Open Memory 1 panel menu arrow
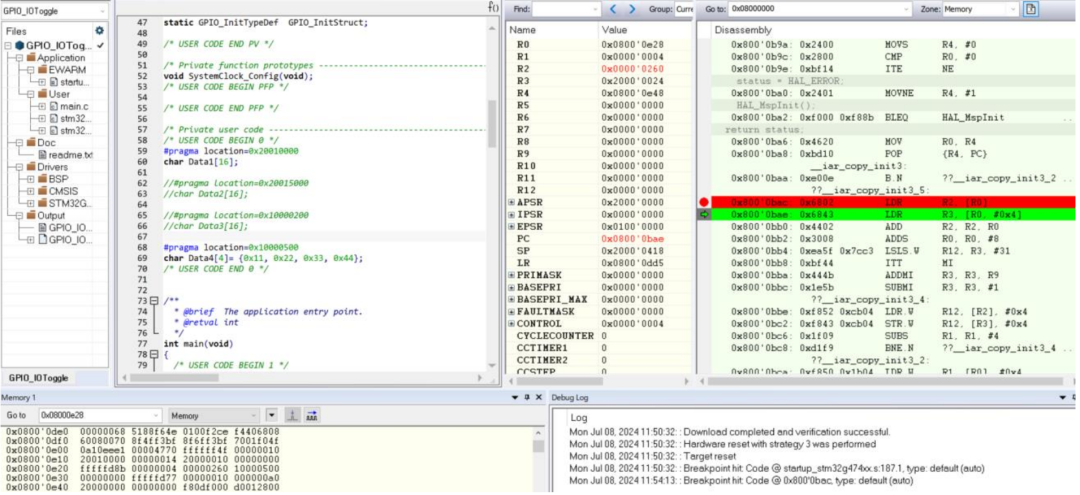The image size is (1080, 495). tap(515, 398)
